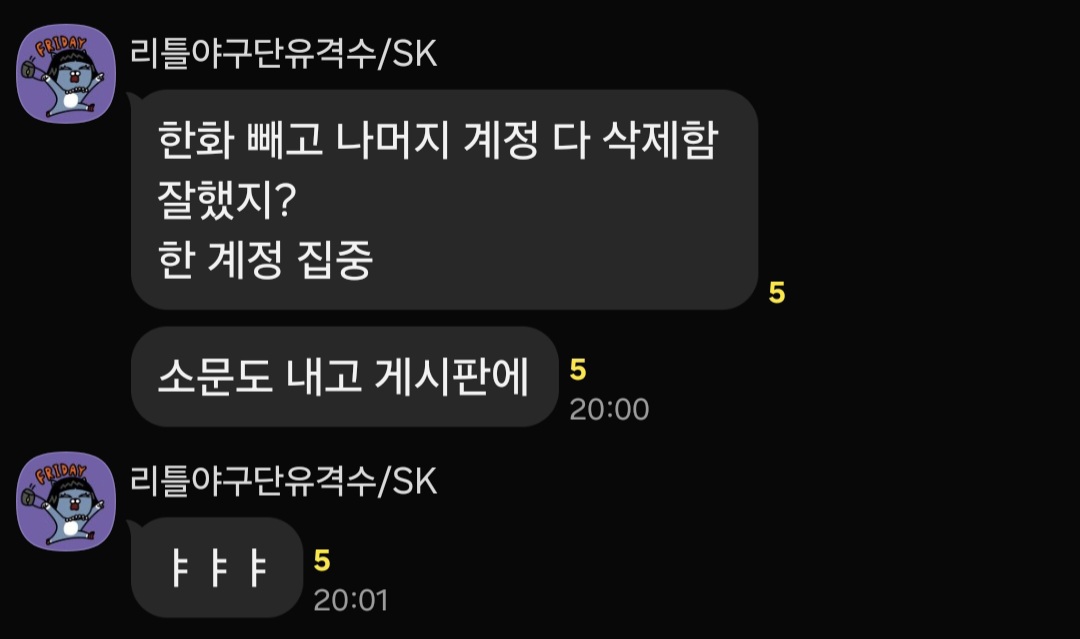The height and width of the screenshot is (639, 1080).
Task: Select the 소문도 내고 게시판에 message bubble
Action: click(x=344, y=377)
